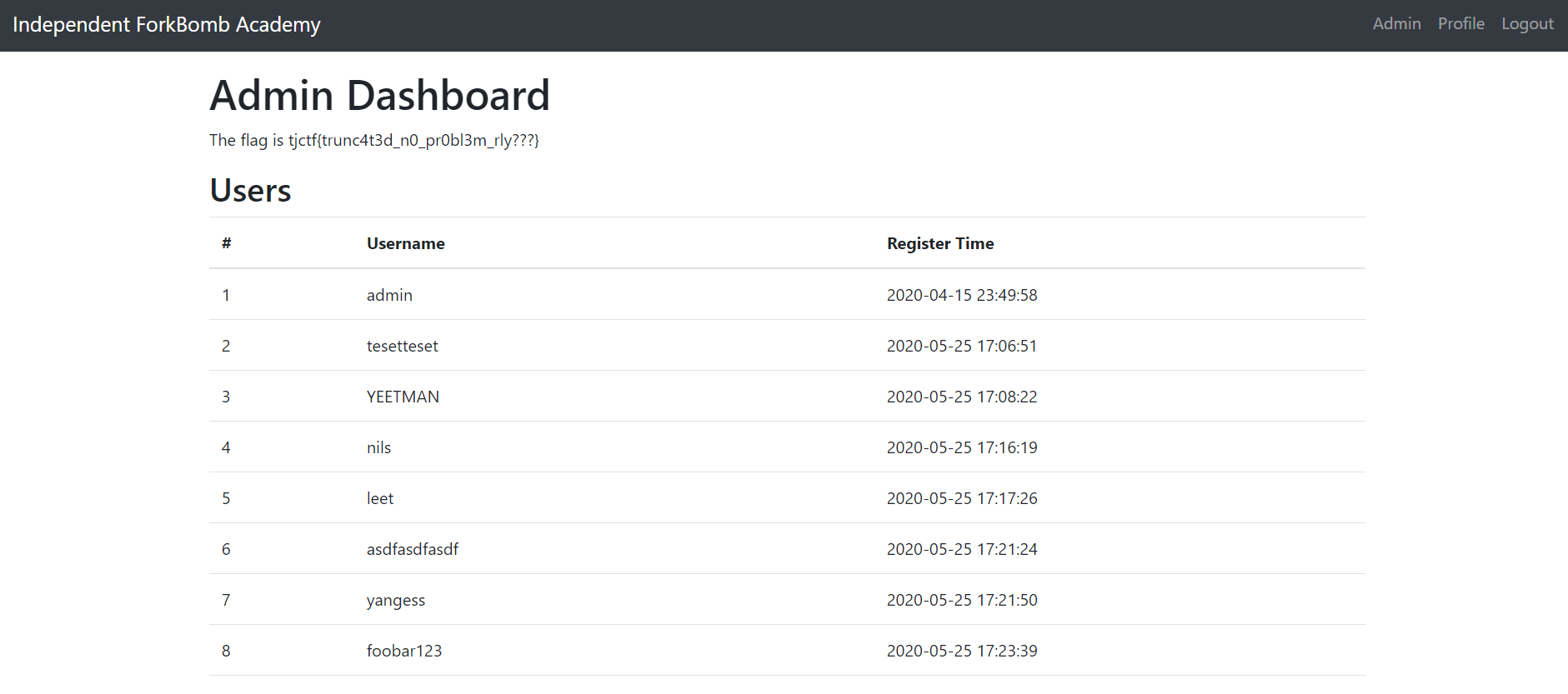Click the # column header
The width and height of the screenshot is (1568, 694).
tap(226, 243)
